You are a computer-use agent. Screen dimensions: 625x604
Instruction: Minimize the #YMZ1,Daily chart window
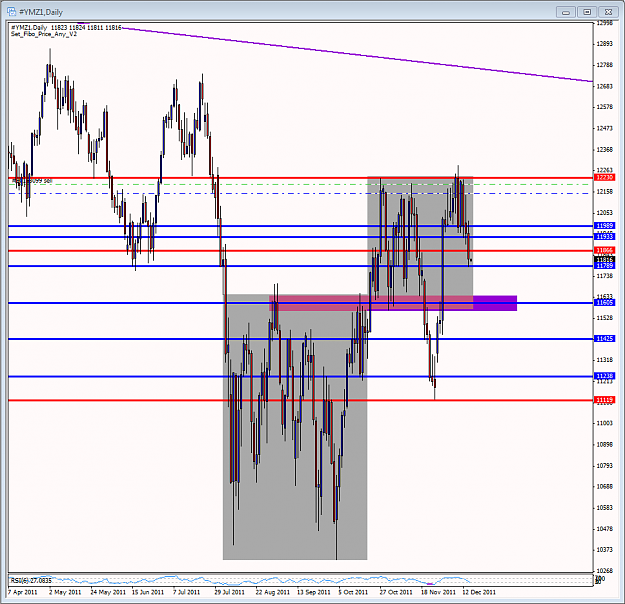click(566, 12)
